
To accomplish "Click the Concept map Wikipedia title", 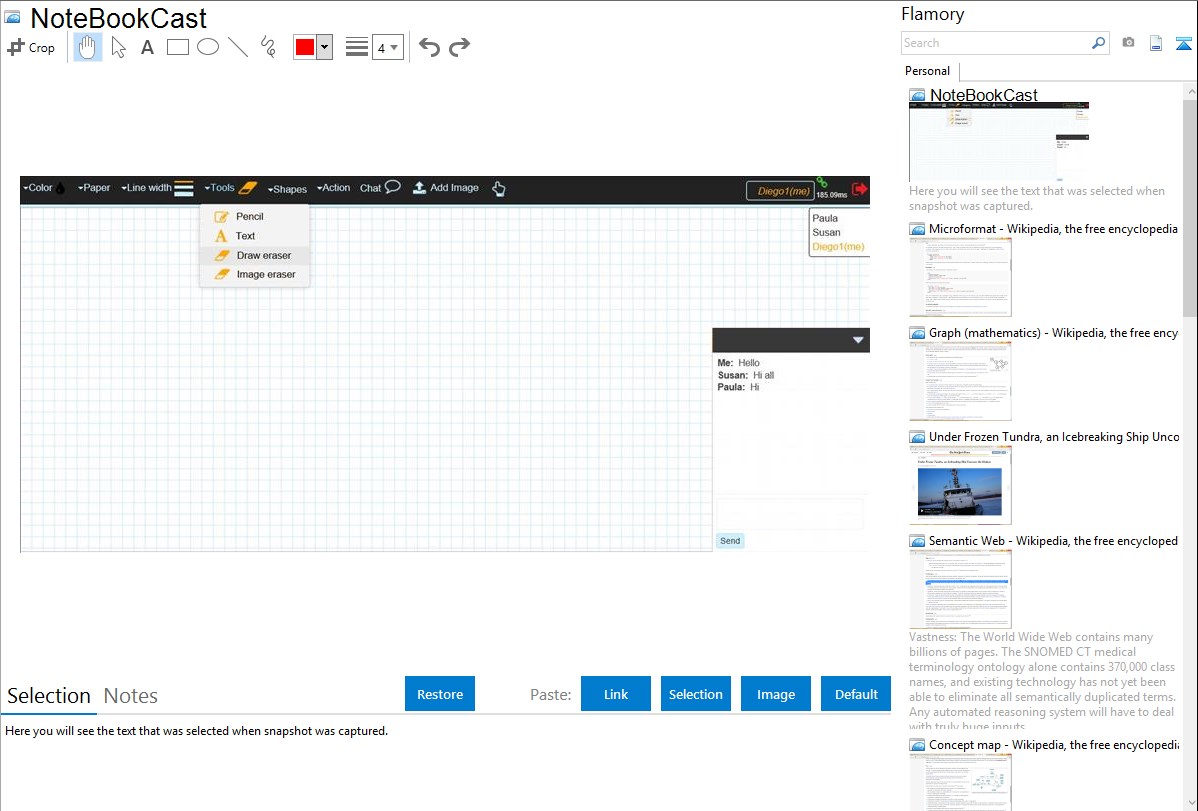I will (1054, 744).
